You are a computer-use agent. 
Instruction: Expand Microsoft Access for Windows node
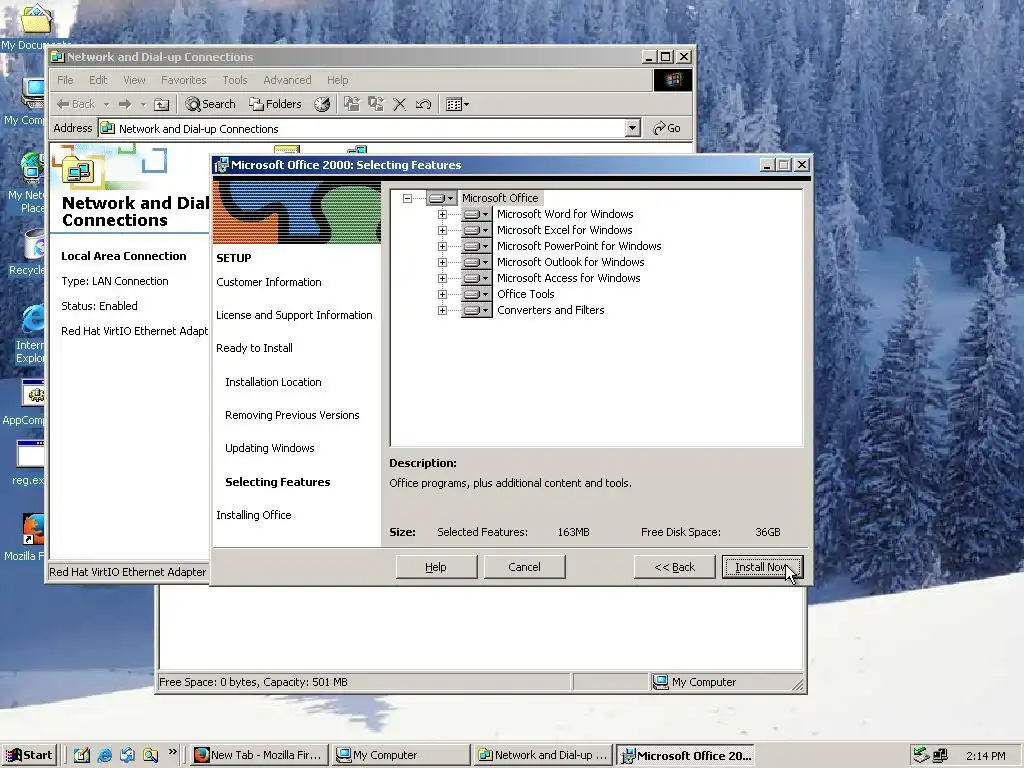pos(442,278)
